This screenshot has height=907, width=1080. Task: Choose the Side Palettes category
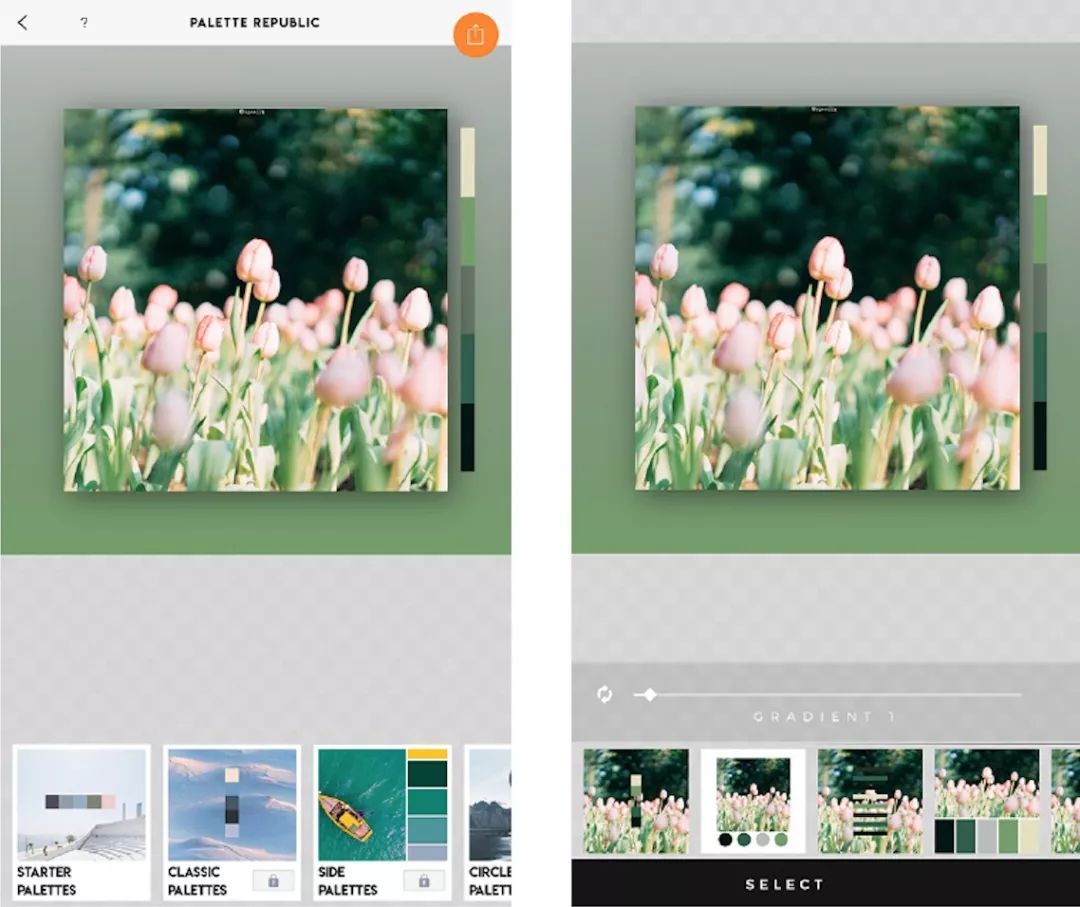coord(382,822)
